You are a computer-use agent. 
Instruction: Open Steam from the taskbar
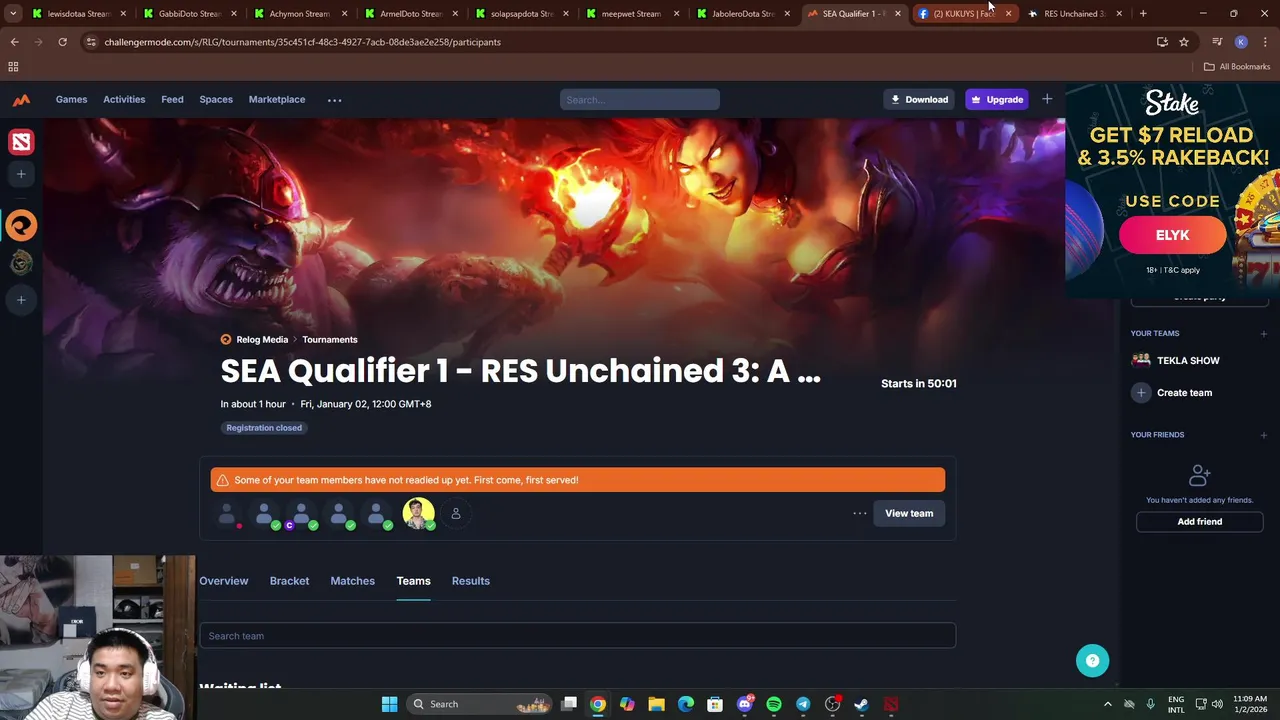point(861,704)
